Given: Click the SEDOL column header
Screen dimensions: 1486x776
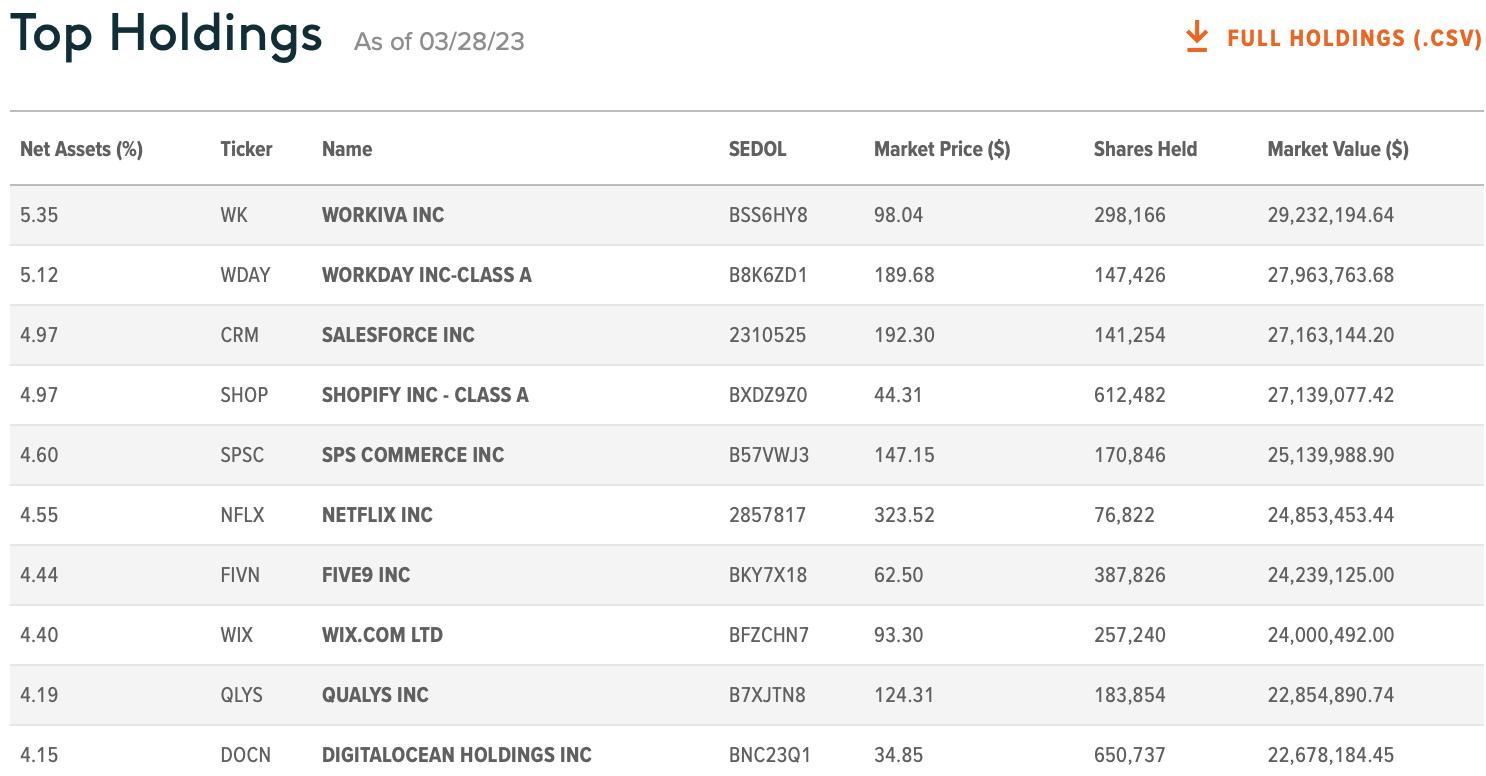Looking at the screenshot, I should (x=758, y=149).
